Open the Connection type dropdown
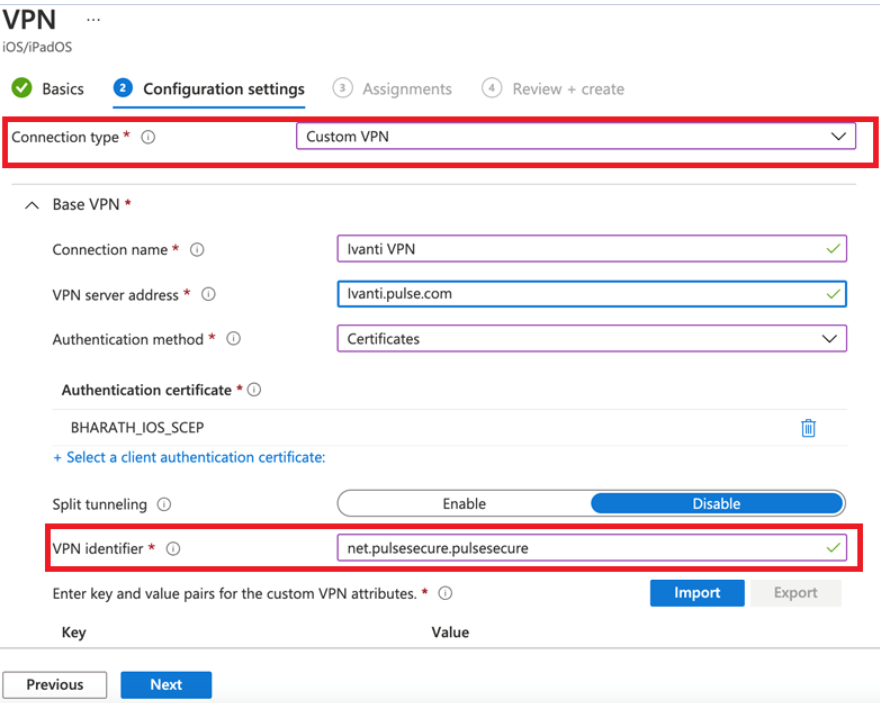The image size is (880, 703). [575, 137]
